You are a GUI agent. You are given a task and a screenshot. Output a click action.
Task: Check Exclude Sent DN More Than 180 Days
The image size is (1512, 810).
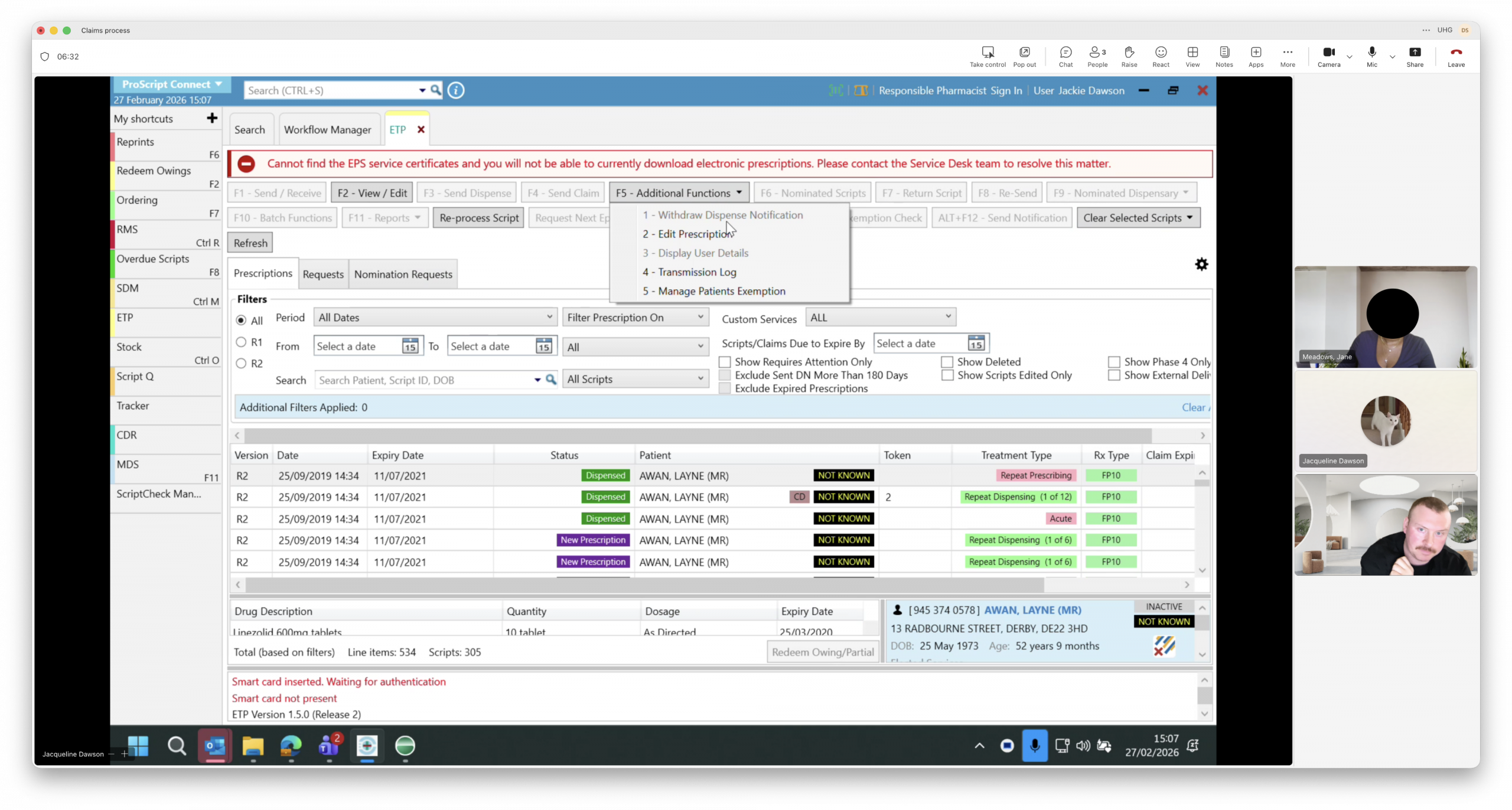tap(725, 375)
